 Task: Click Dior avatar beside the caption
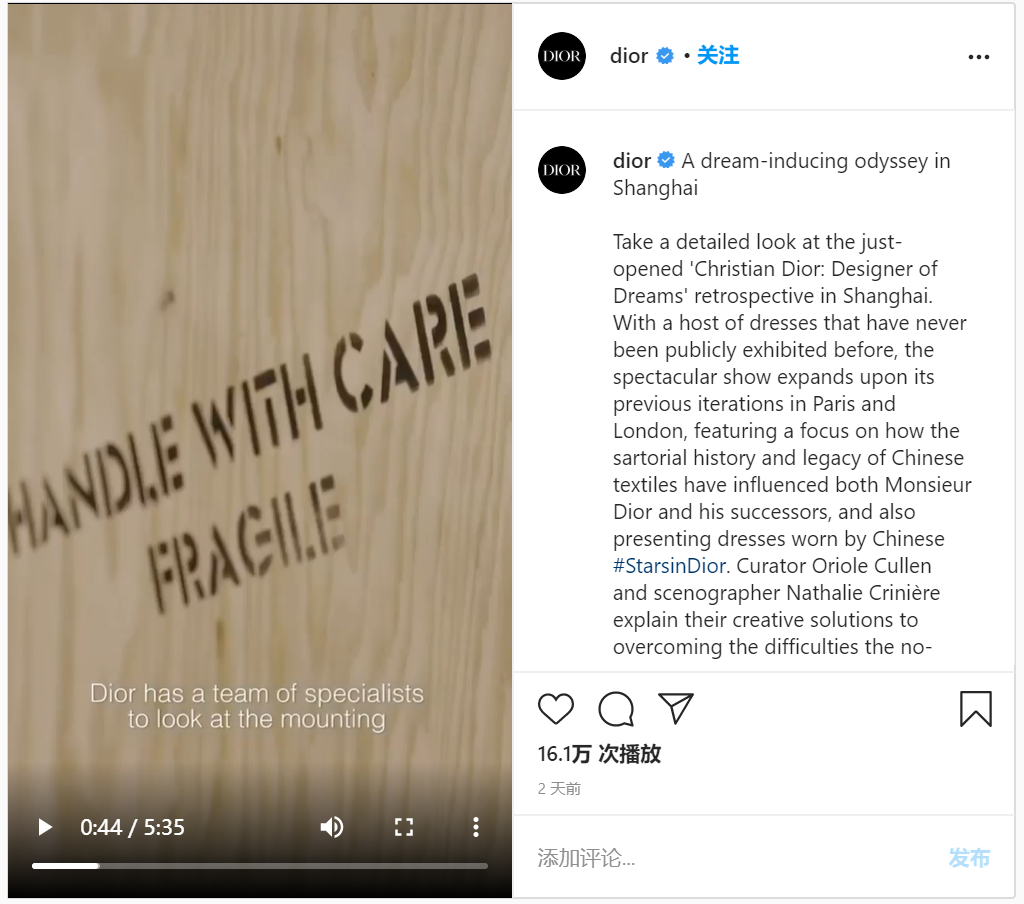click(x=562, y=170)
